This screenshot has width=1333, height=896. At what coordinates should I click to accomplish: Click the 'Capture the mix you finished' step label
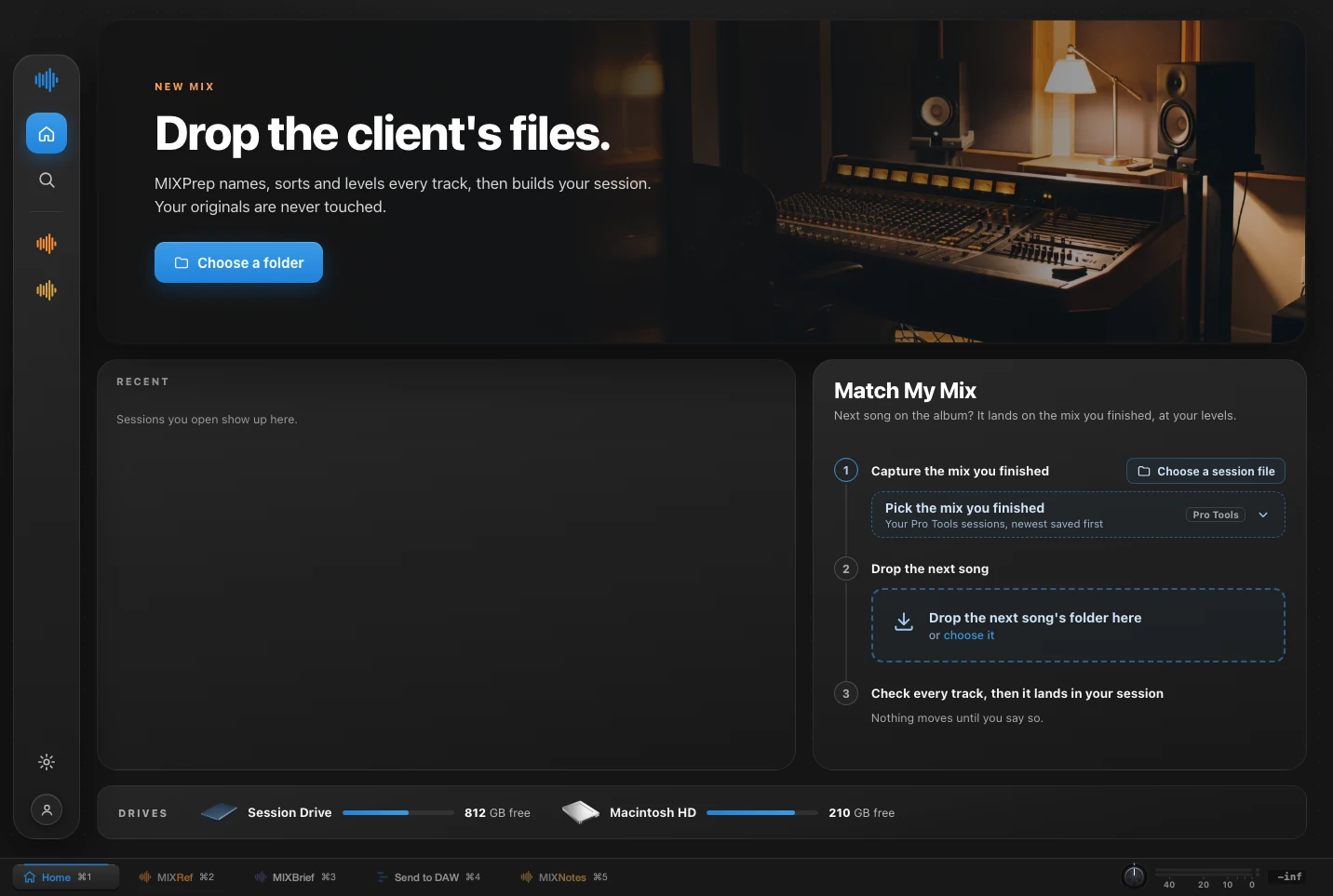pos(960,471)
